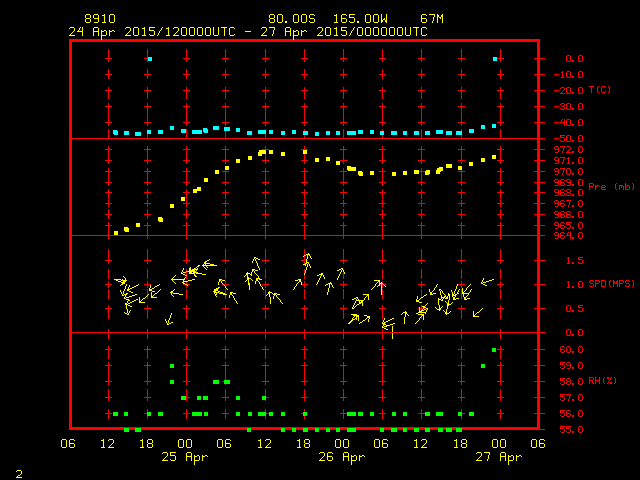Select the station ID 8910 text
The width and height of the screenshot is (640, 480).
click(x=100, y=19)
